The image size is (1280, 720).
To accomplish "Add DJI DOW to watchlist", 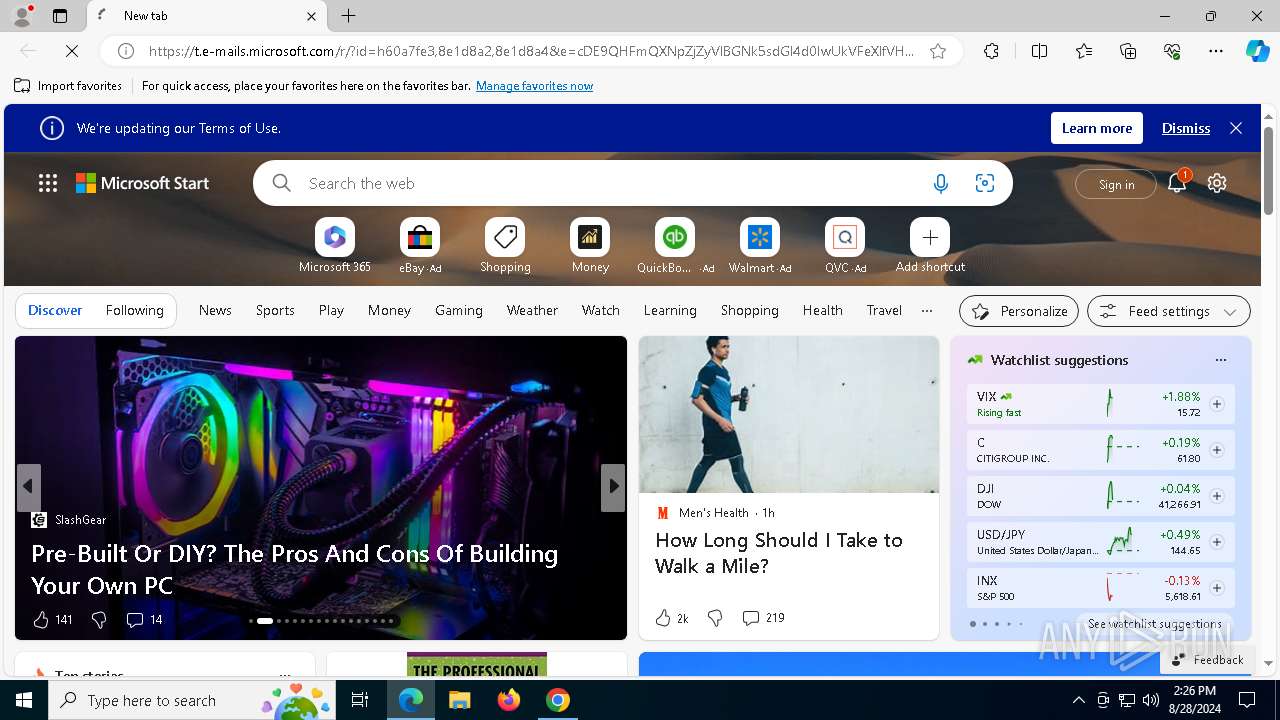I will click(x=1217, y=496).
